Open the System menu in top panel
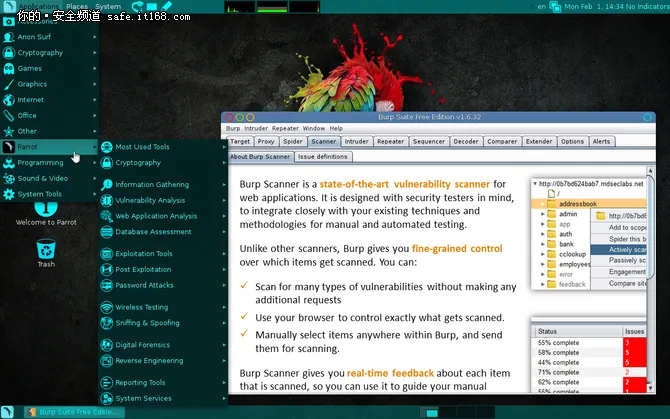The width and height of the screenshot is (670, 419). pos(108,6)
